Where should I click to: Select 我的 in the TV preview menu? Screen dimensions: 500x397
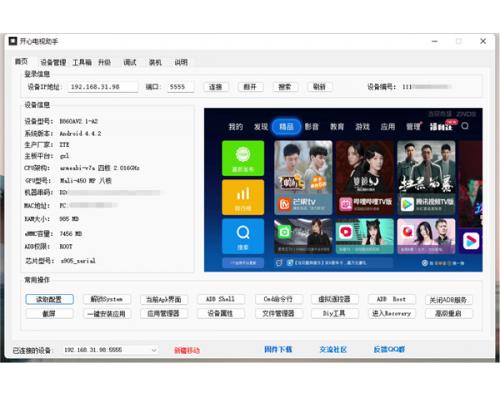pyautogui.click(x=236, y=127)
